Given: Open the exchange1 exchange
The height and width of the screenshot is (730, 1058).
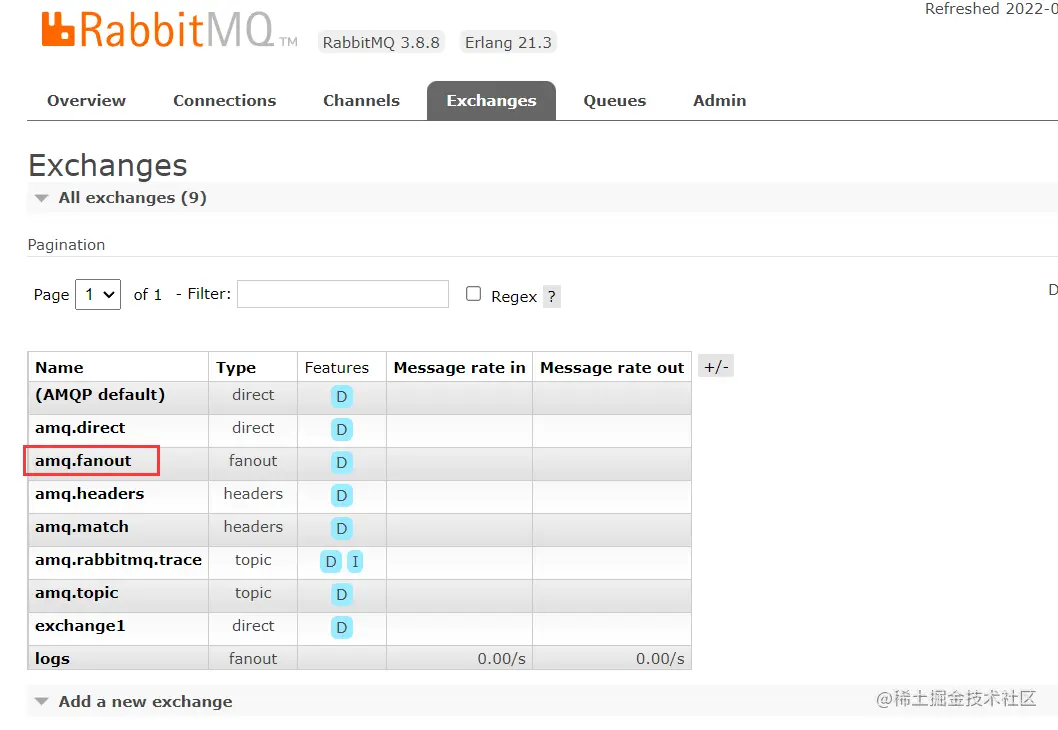Looking at the screenshot, I should pos(80,626).
